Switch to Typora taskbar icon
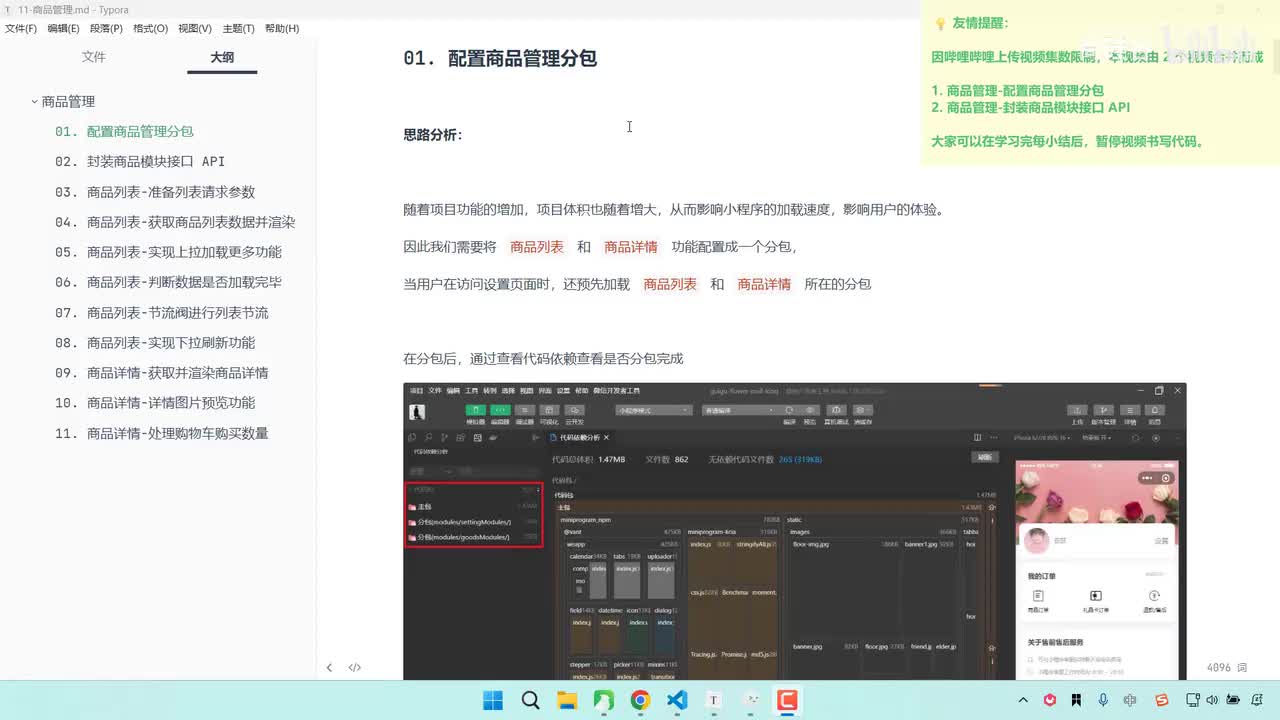Viewport: 1280px width, 720px height. coord(714,700)
